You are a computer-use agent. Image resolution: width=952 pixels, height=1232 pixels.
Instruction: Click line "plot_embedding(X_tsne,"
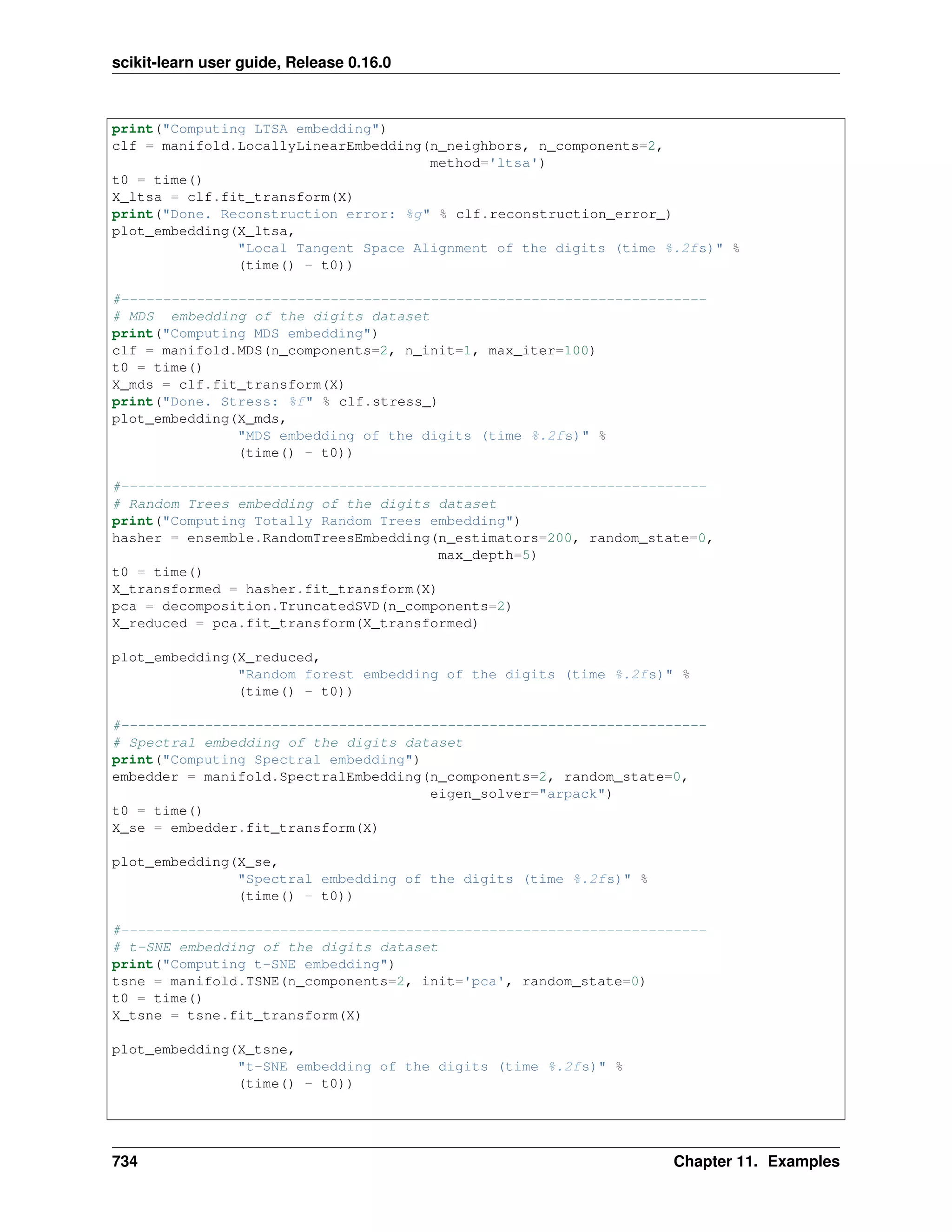[x=203, y=1050]
